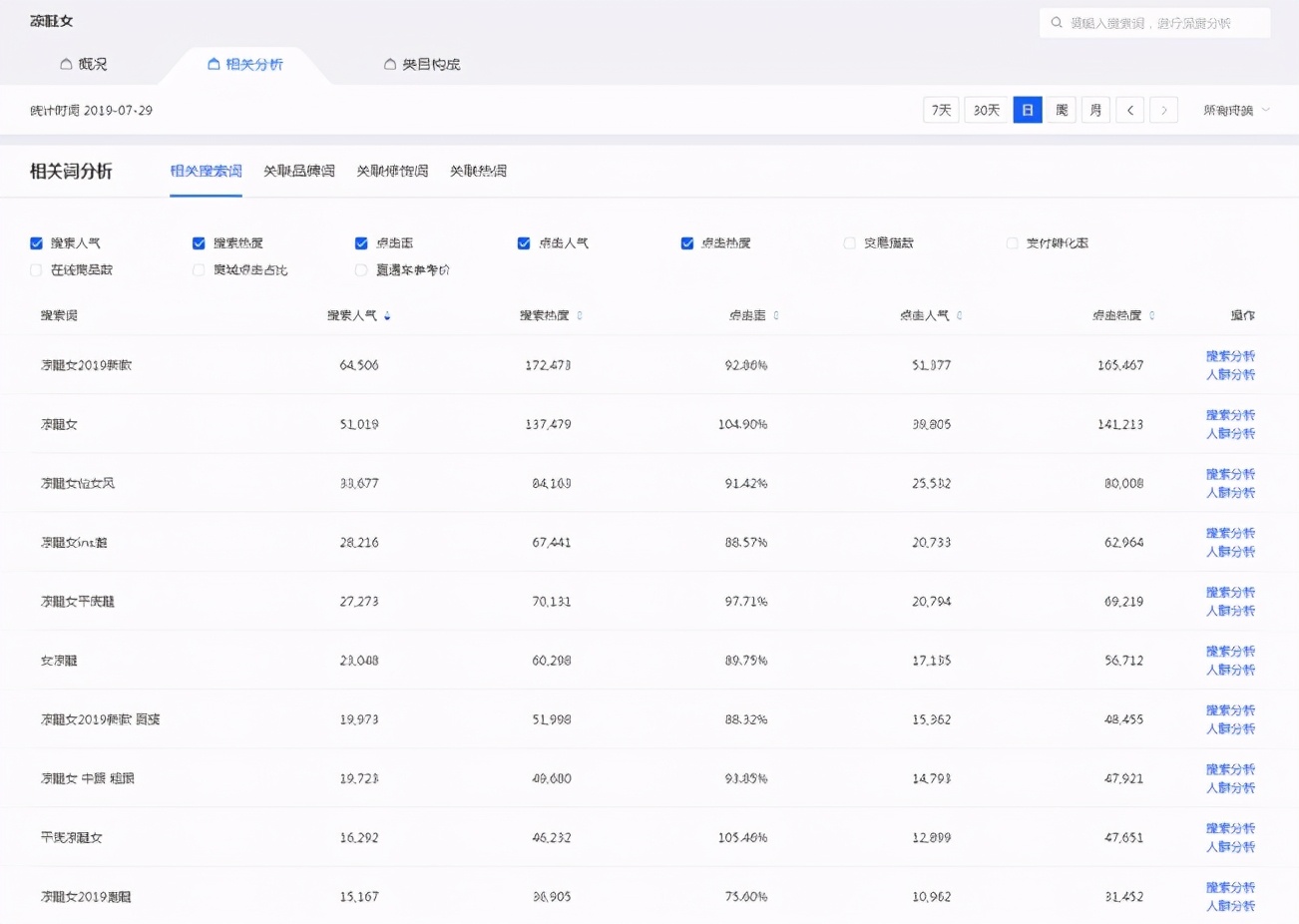
Task: Sort by 搜索人气 column sort icon
Action: [387, 315]
